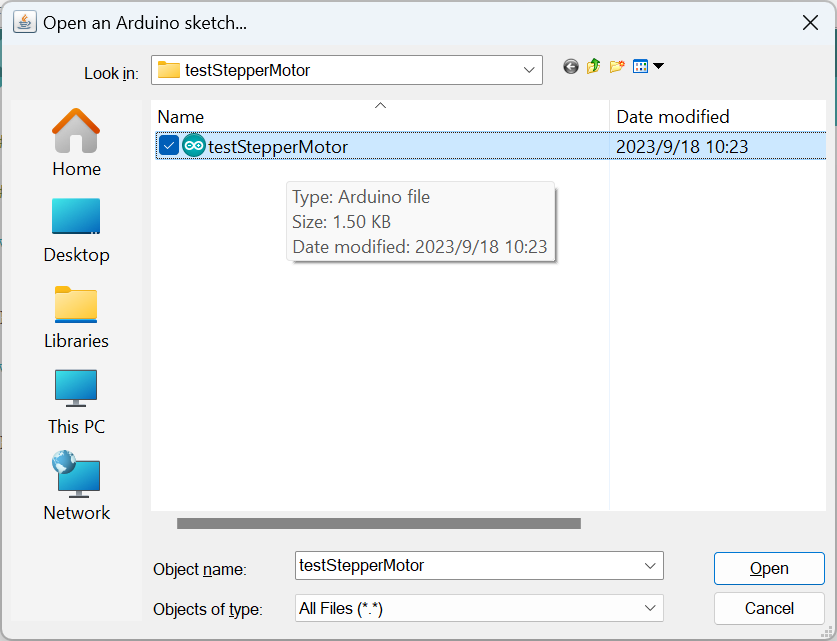Click the View Menu grid icon

pos(641,67)
